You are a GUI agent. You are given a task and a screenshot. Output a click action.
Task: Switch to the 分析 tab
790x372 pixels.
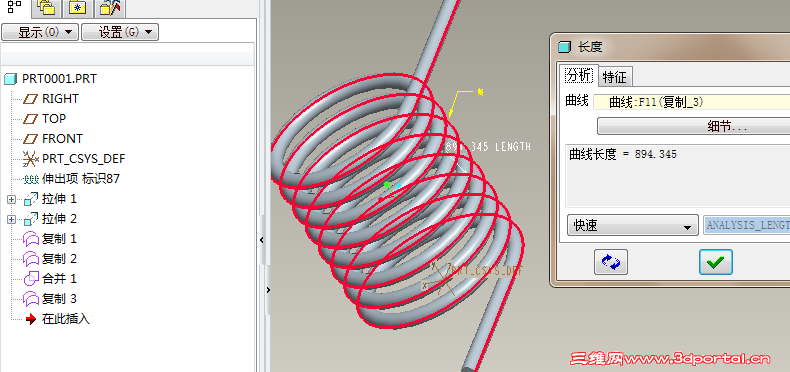[578, 76]
